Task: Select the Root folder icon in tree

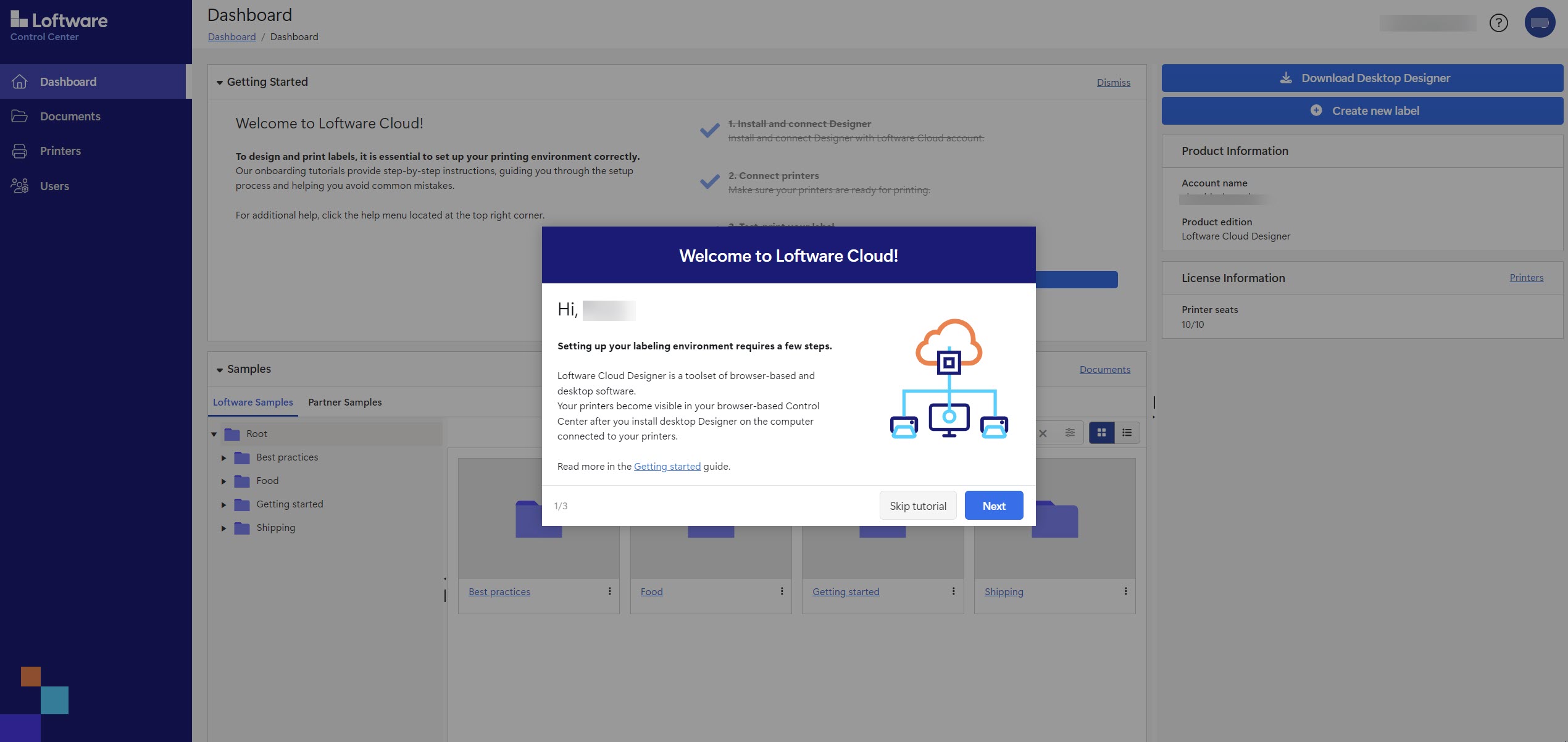Action: pyautogui.click(x=232, y=434)
